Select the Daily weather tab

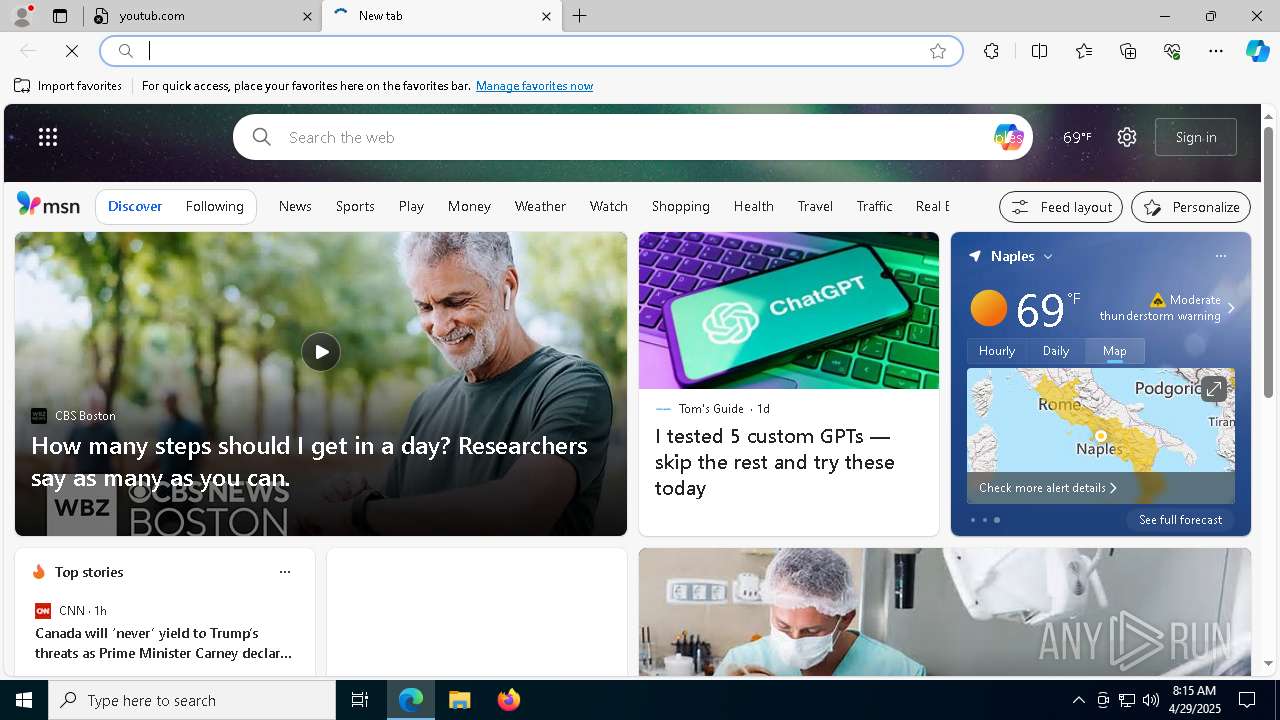pos(1056,351)
